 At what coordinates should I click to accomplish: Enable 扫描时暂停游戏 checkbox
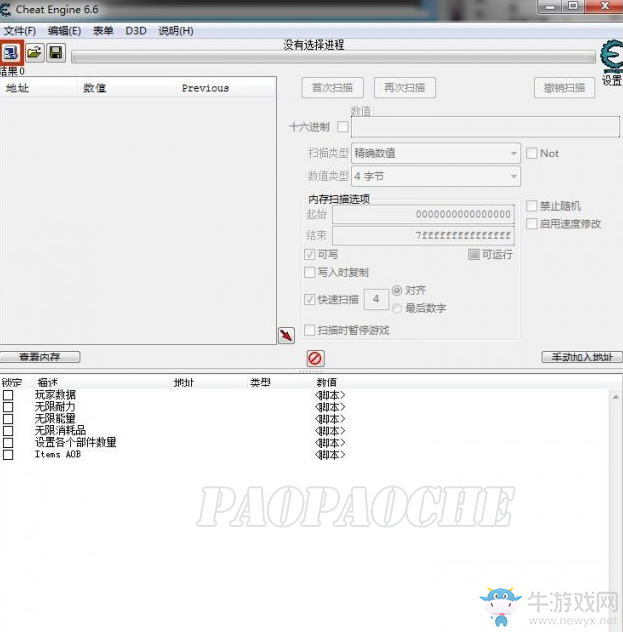click(x=309, y=331)
